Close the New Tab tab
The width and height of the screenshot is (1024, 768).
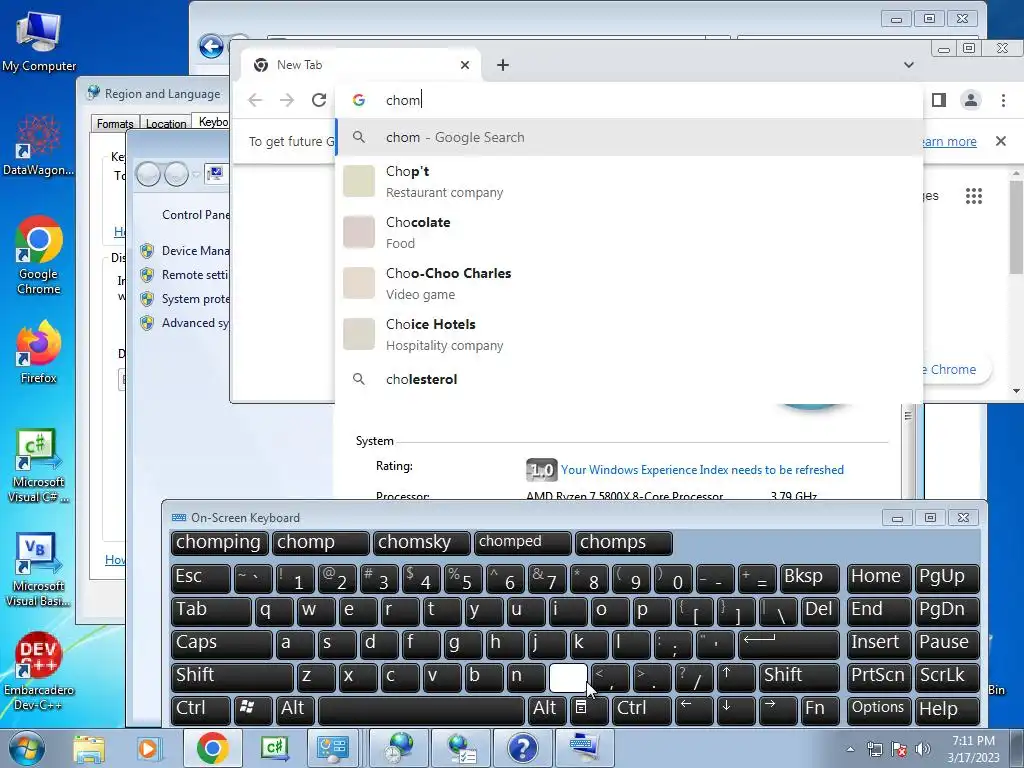(465, 65)
